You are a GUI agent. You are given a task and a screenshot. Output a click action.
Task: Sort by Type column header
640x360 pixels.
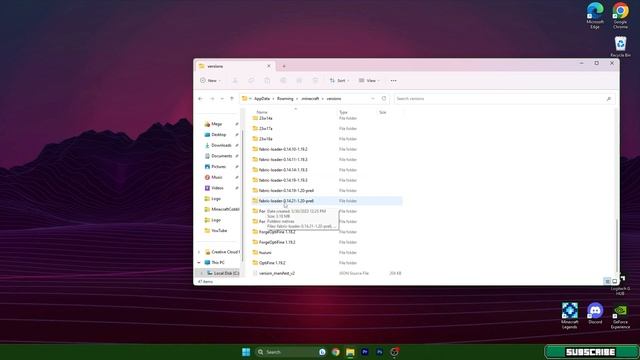pyautogui.click(x=343, y=112)
